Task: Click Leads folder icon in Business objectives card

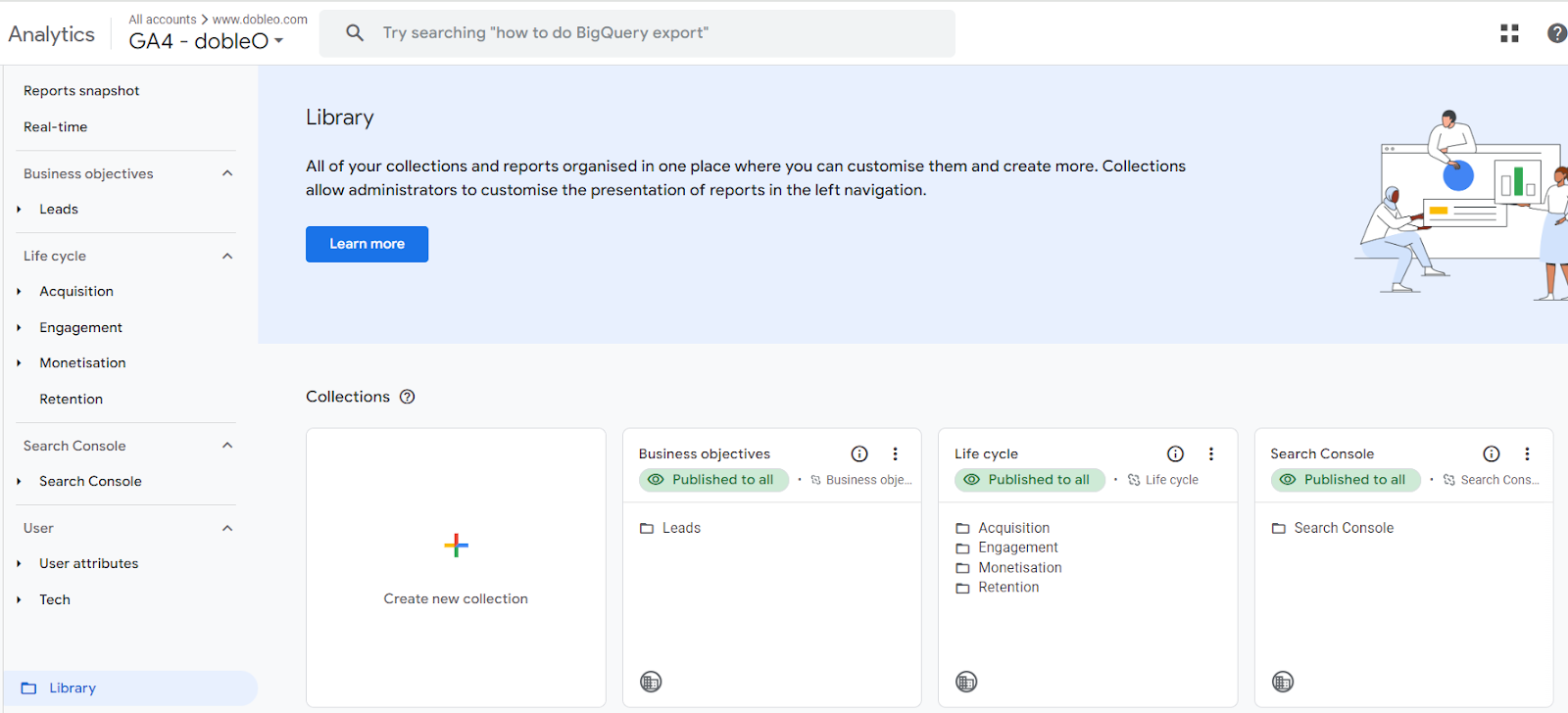Action: pos(647,528)
